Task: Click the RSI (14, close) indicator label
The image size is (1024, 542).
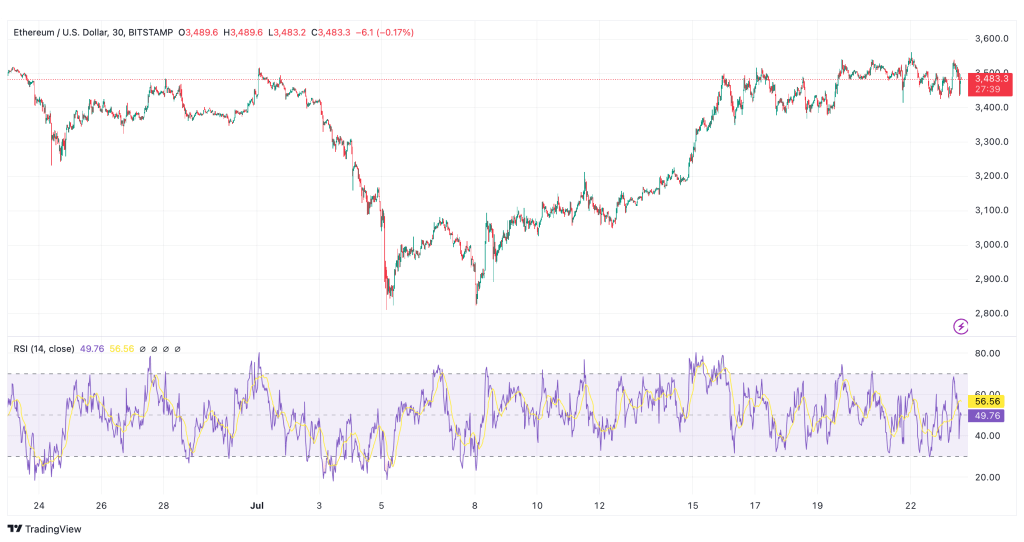Action: point(44,349)
